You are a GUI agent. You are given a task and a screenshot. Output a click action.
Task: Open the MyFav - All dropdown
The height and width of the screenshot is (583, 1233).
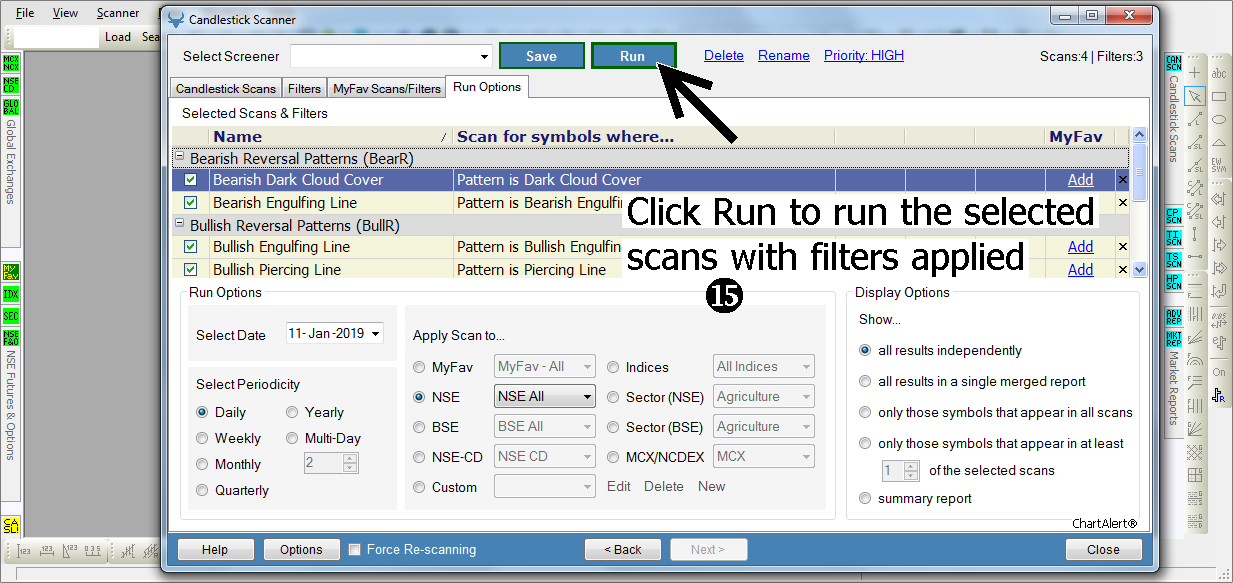point(545,366)
